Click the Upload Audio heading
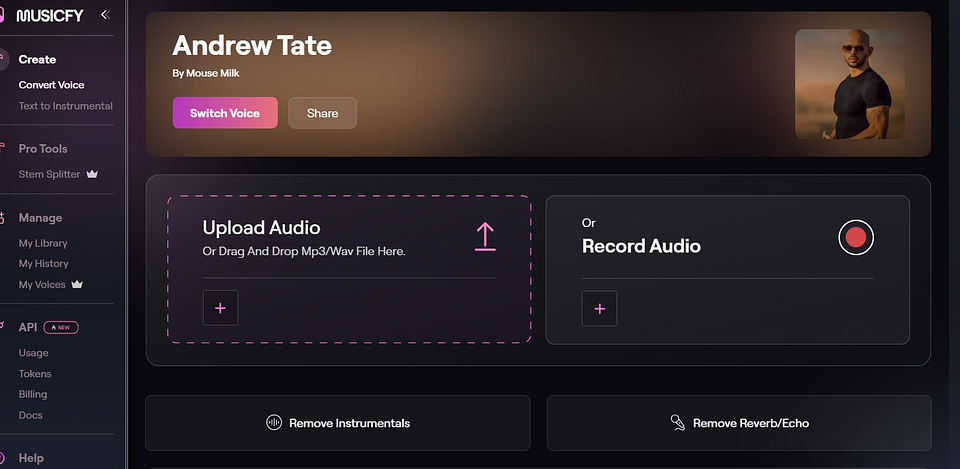 point(261,228)
